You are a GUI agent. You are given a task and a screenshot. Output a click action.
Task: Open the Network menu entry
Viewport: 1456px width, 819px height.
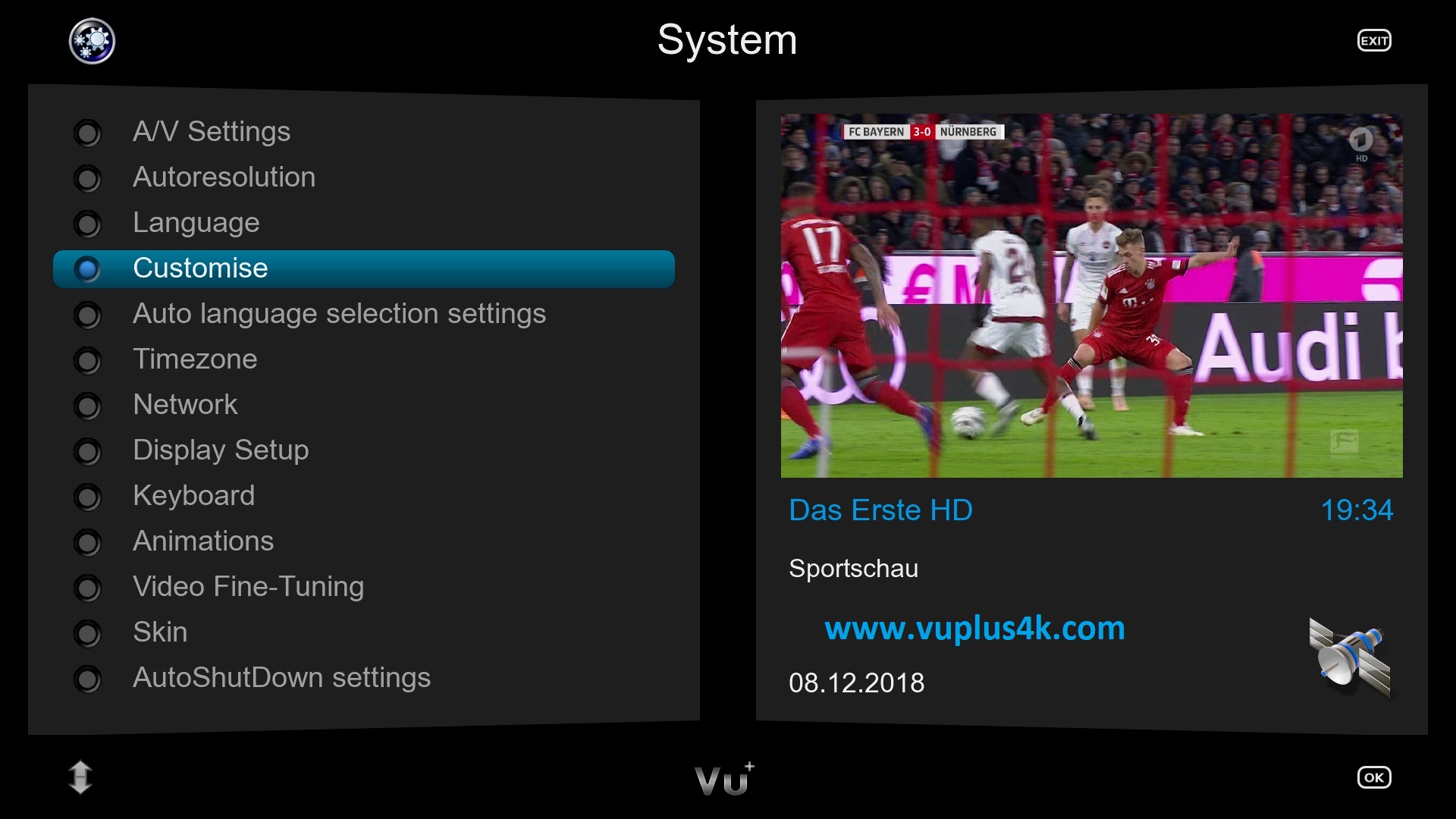(x=364, y=405)
